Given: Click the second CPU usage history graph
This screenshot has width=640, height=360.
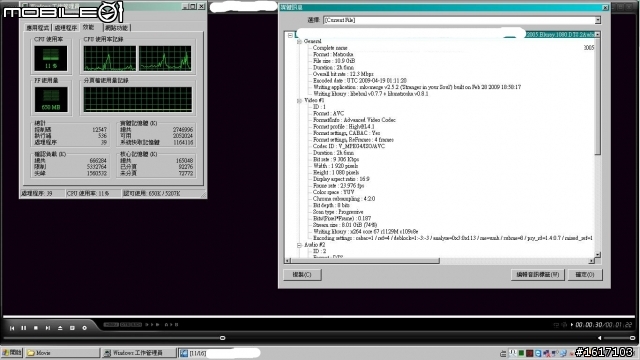Looking at the screenshot, I should [165, 58].
